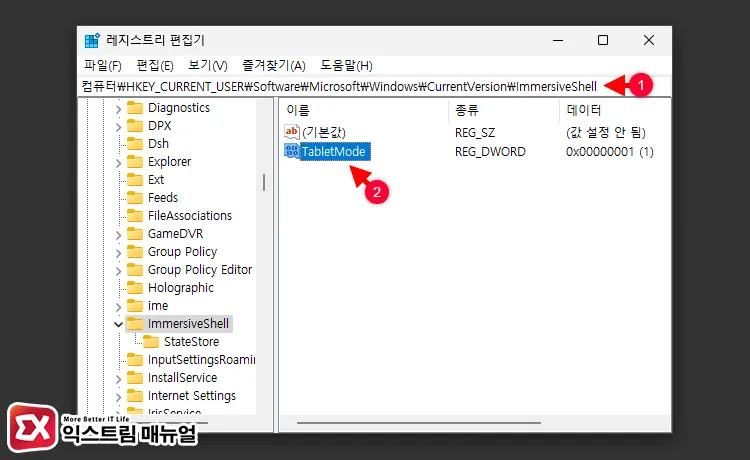
Task: Expand the Group Policy Editor key
Action: tap(118, 271)
